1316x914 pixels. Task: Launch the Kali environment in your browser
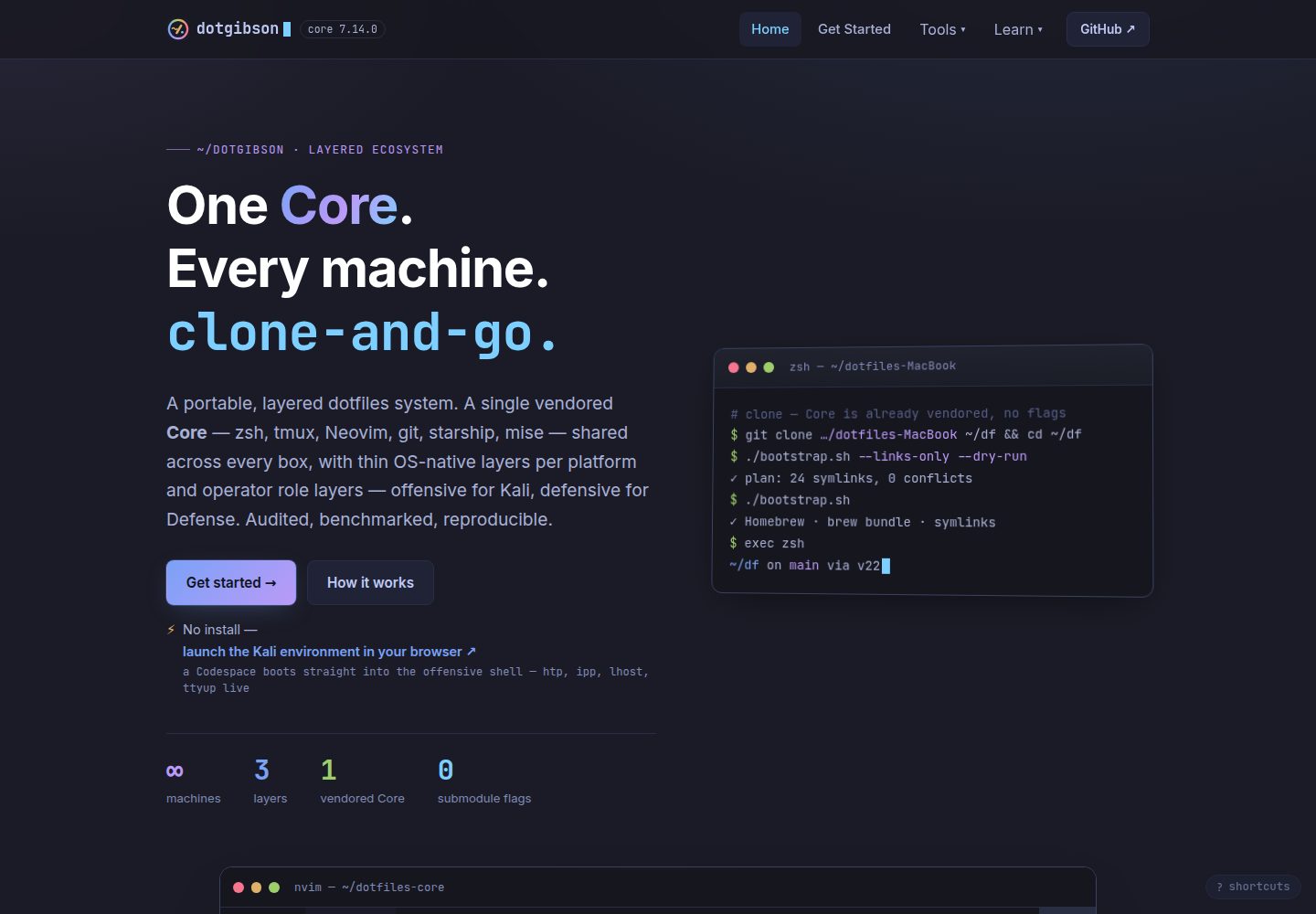point(329,652)
